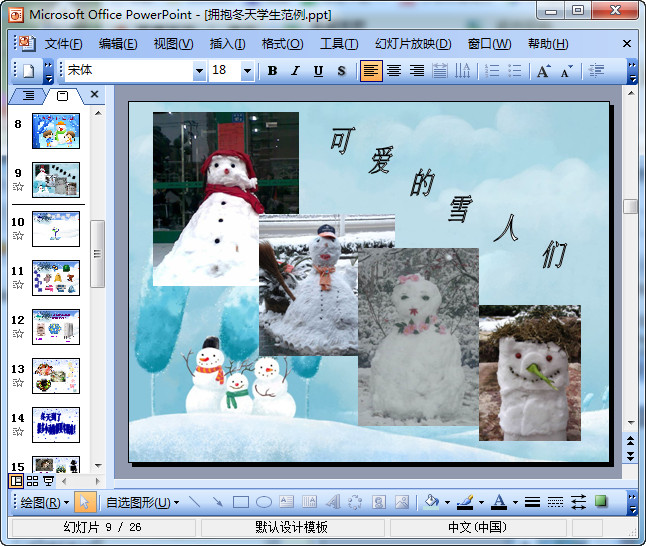Viewport: 646px width, 546px height.
Task: Close the slides pane
Action: point(94,94)
